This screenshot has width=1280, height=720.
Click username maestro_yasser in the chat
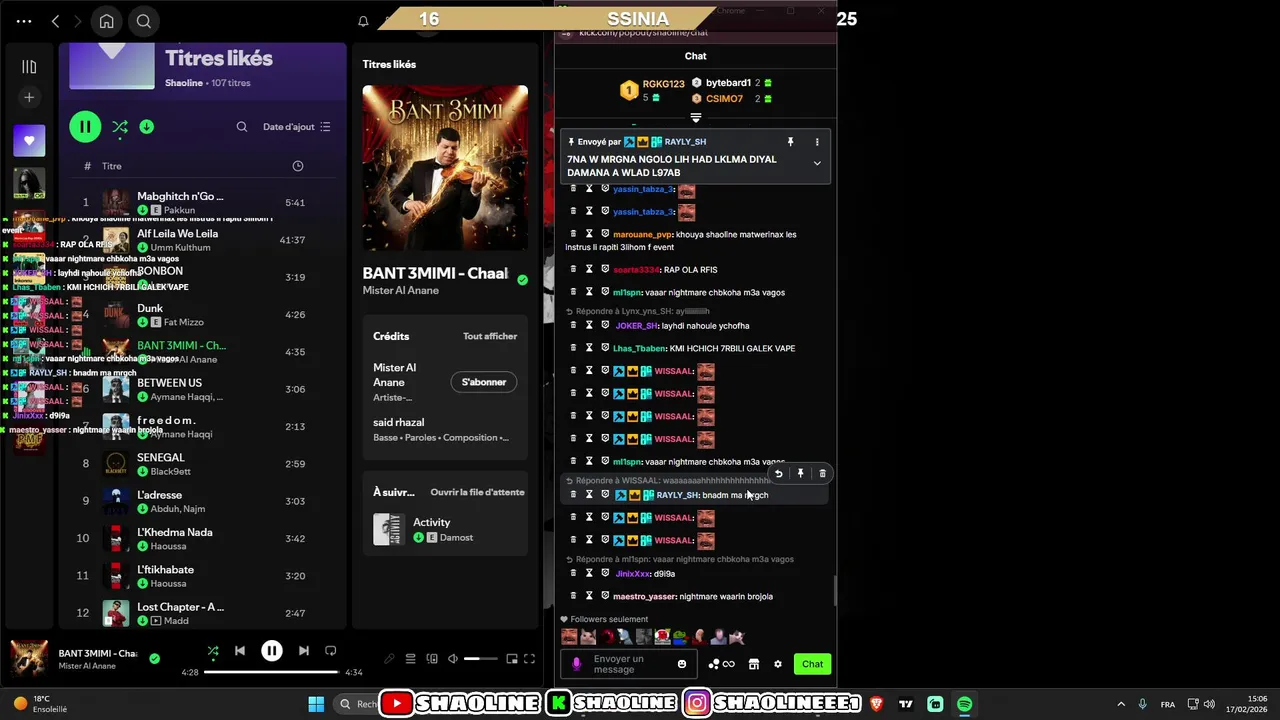pyautogui.click(x=644, y=597)
